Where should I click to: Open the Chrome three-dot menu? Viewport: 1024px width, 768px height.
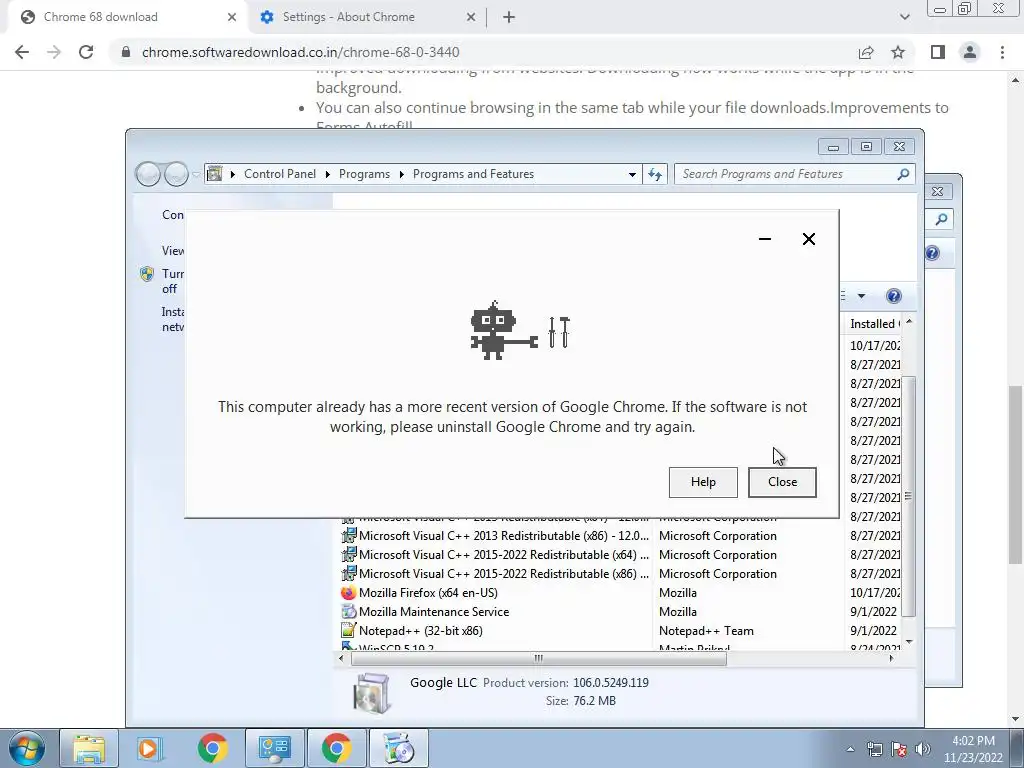(1002, 52)
